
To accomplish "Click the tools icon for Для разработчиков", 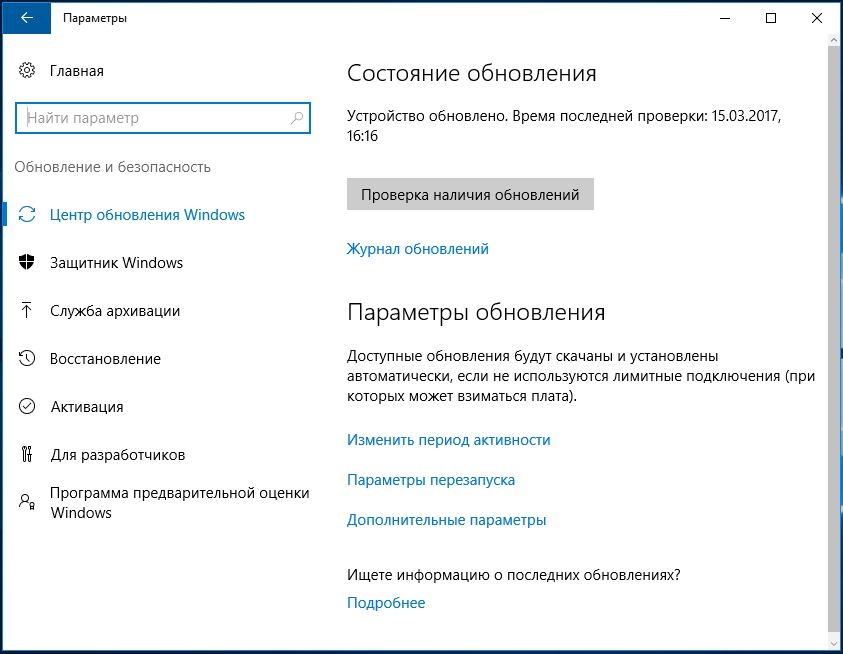I will click(x=27, y=454).
